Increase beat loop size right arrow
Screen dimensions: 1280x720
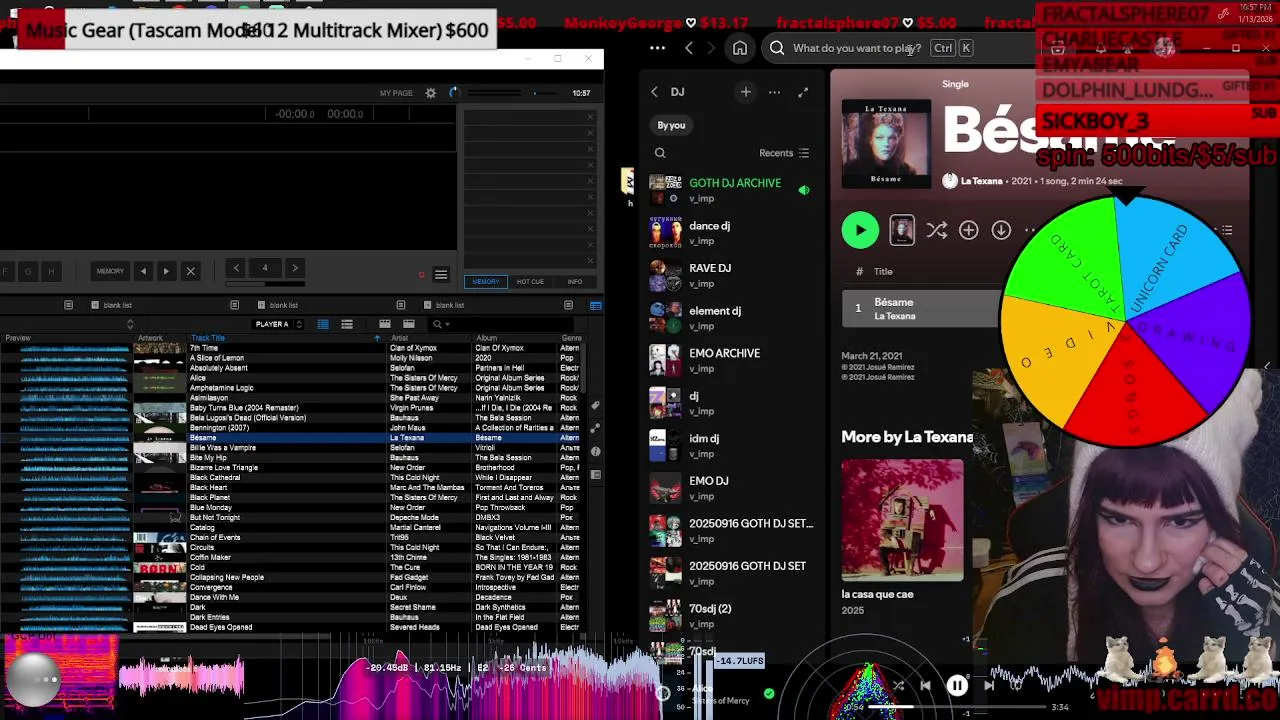click(294, 268)
